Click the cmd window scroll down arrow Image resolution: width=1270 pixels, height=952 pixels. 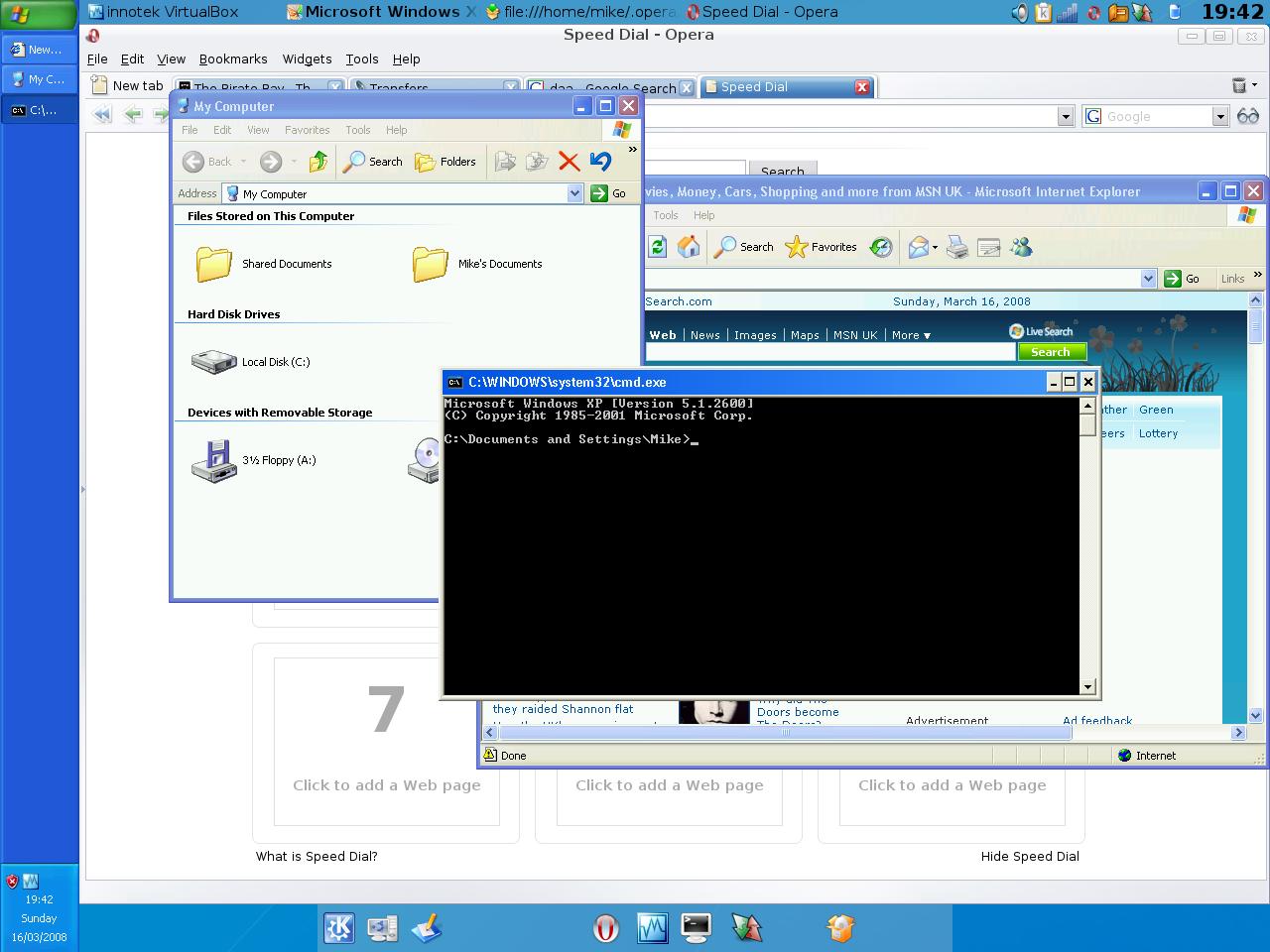pos(1087,686)
